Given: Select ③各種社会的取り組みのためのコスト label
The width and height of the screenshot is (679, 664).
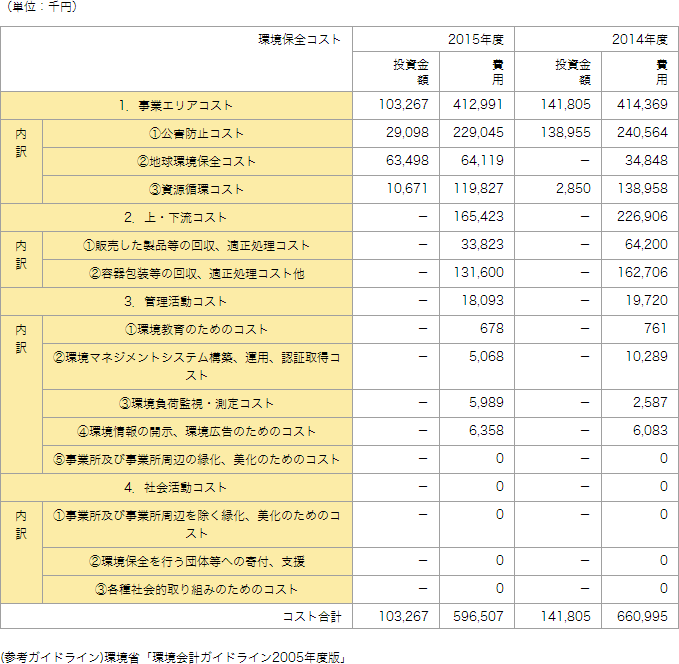Looking at the screenshot, I should click(x=197, y=589).
